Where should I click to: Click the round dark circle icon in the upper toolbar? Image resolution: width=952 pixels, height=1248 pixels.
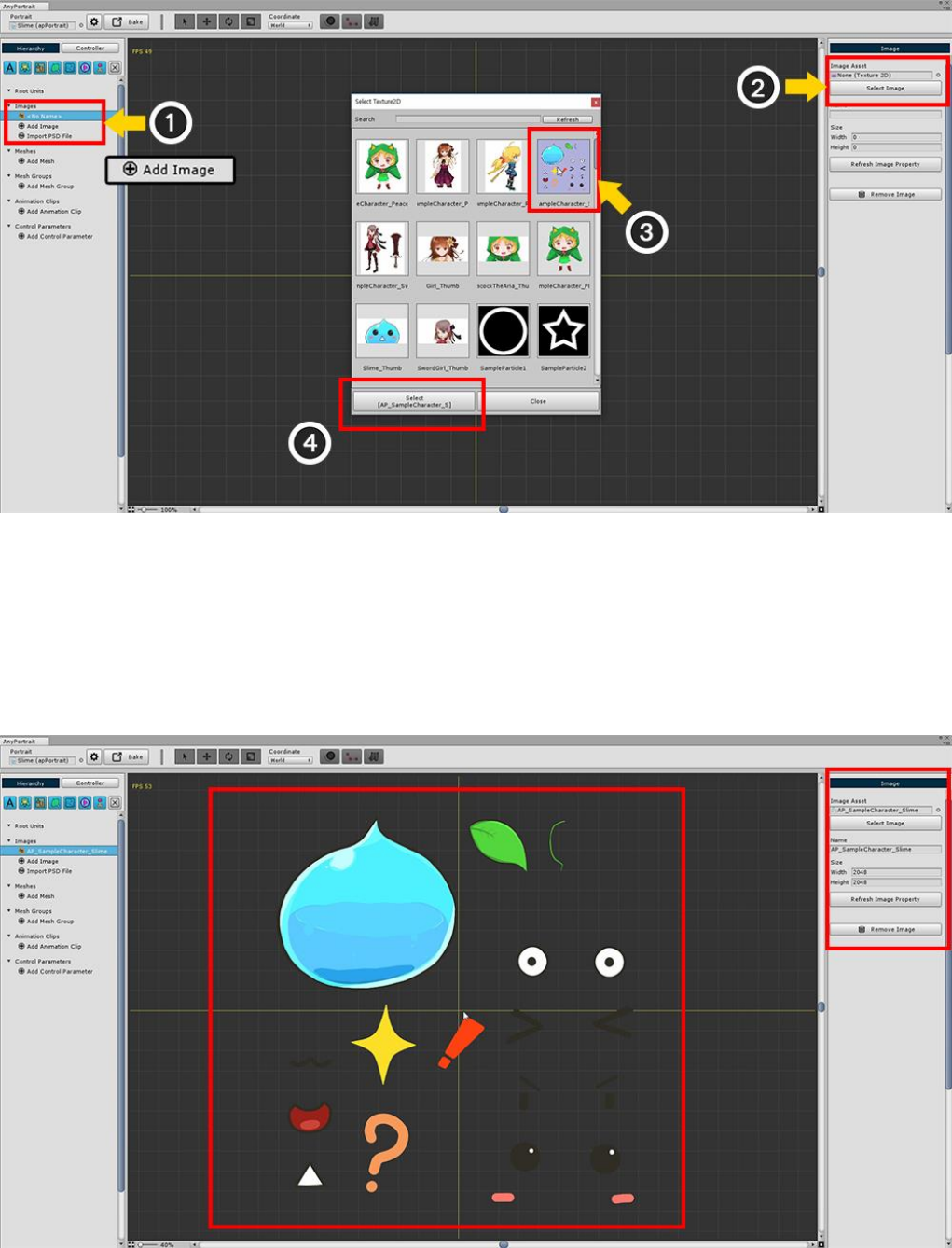click(330, 21)
